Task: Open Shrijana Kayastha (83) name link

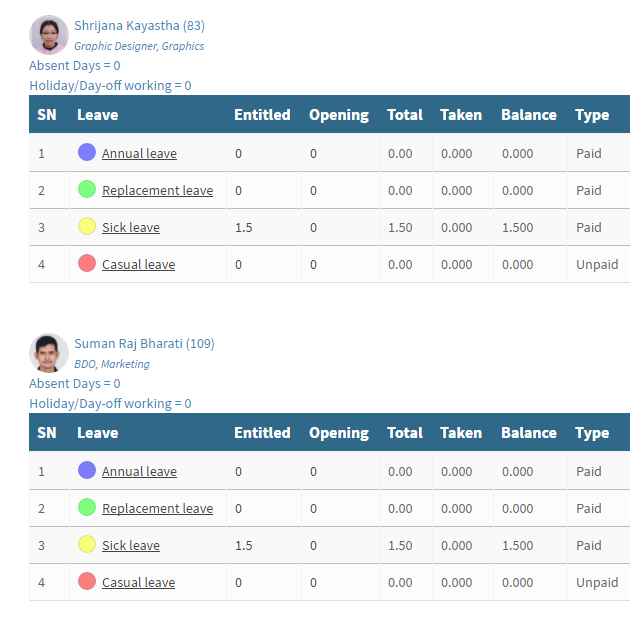Action: [x=139, y=25]
